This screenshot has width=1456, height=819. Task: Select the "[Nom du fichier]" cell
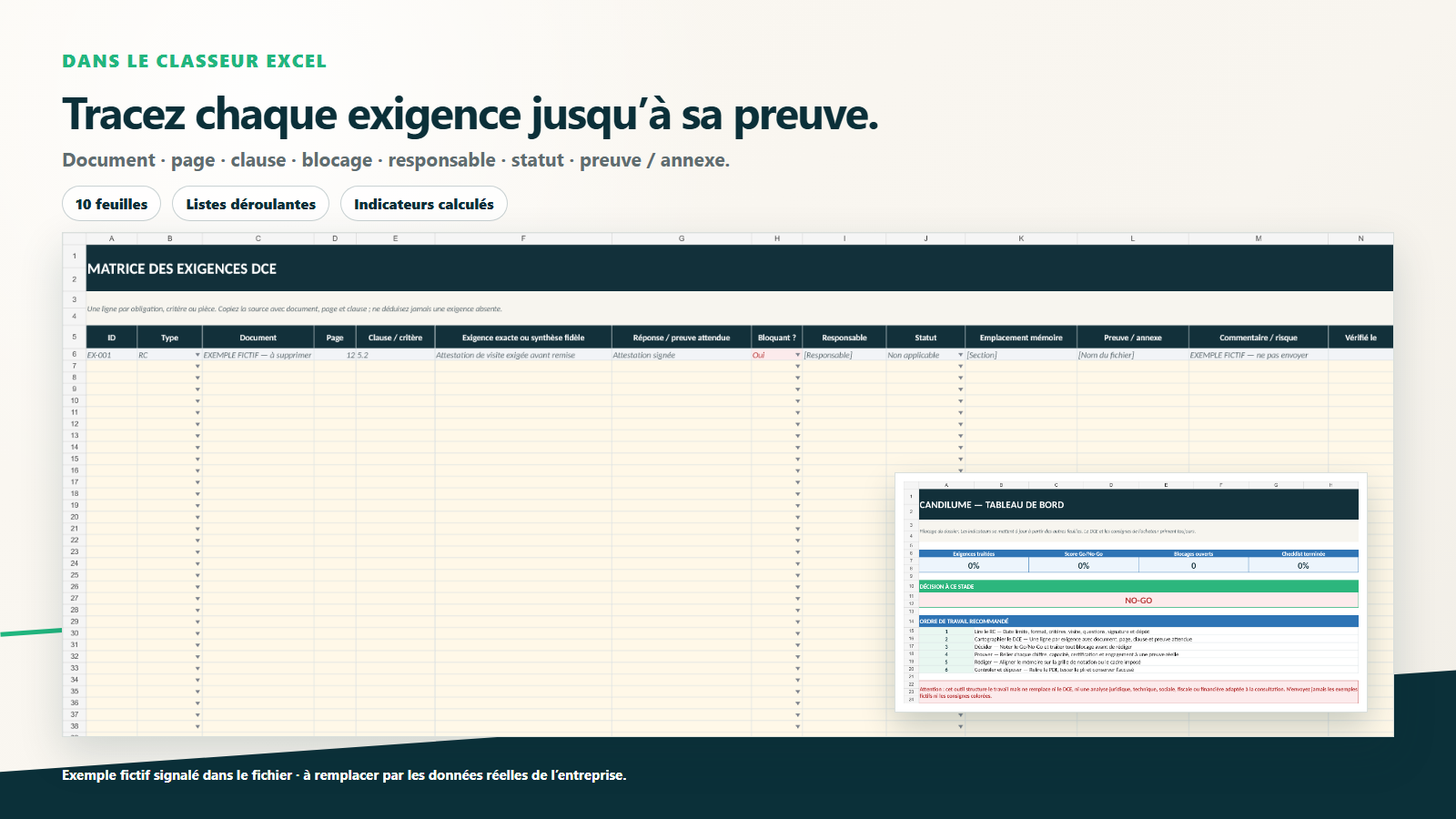coord(1133,355)
